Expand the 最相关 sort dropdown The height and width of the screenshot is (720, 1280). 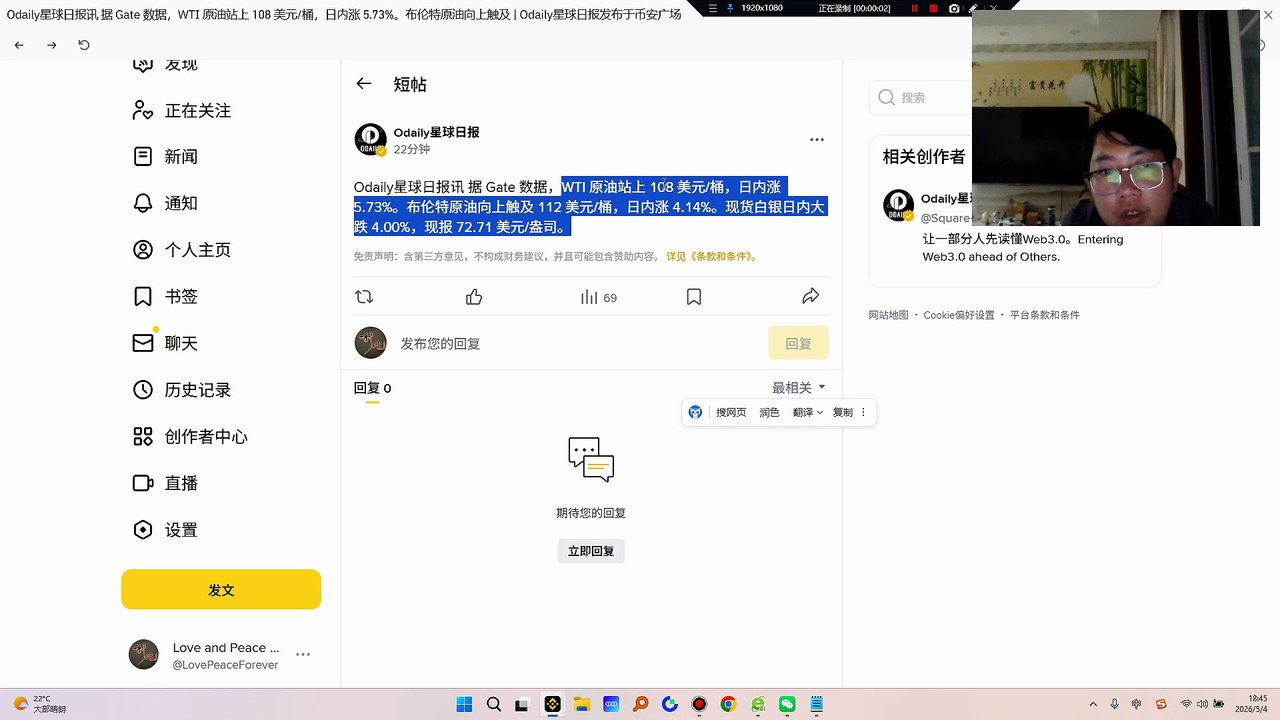click(799, 388)
